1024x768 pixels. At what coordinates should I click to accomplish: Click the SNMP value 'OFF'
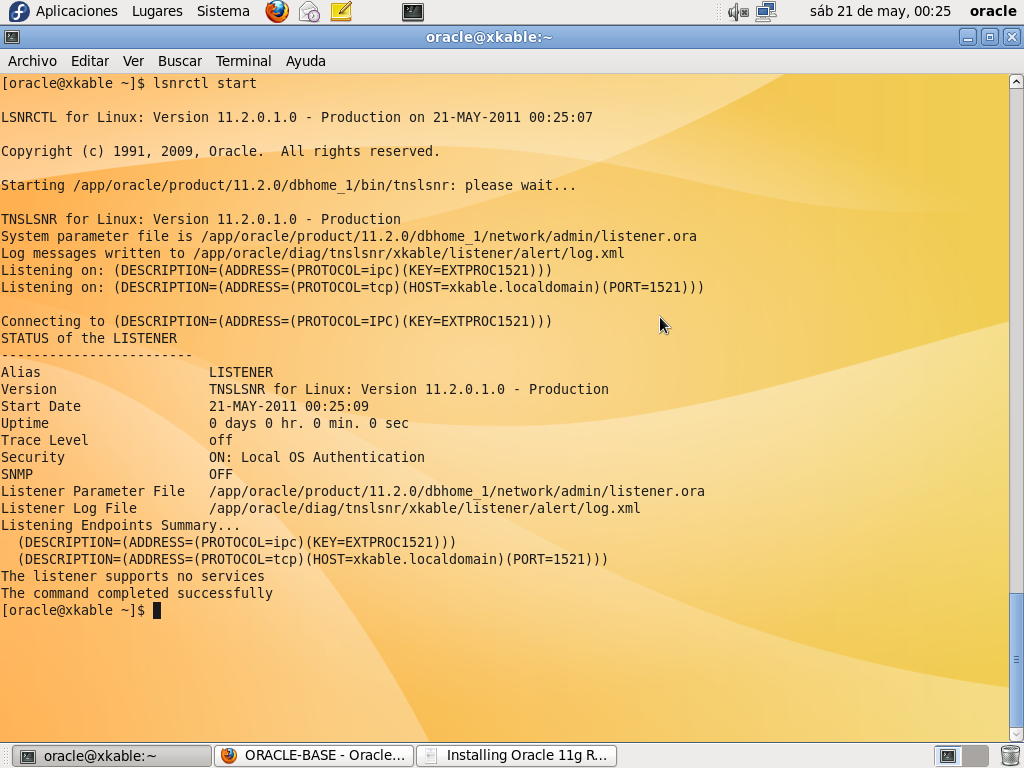pyautogui.click(x=221, y=474)
